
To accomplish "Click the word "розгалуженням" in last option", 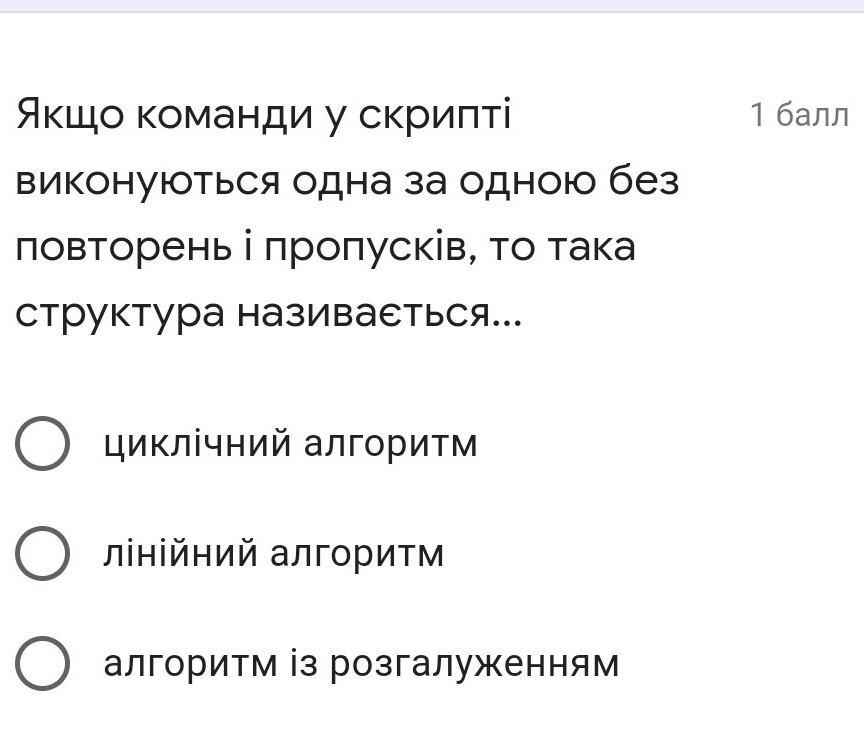I will coord(476,663).
